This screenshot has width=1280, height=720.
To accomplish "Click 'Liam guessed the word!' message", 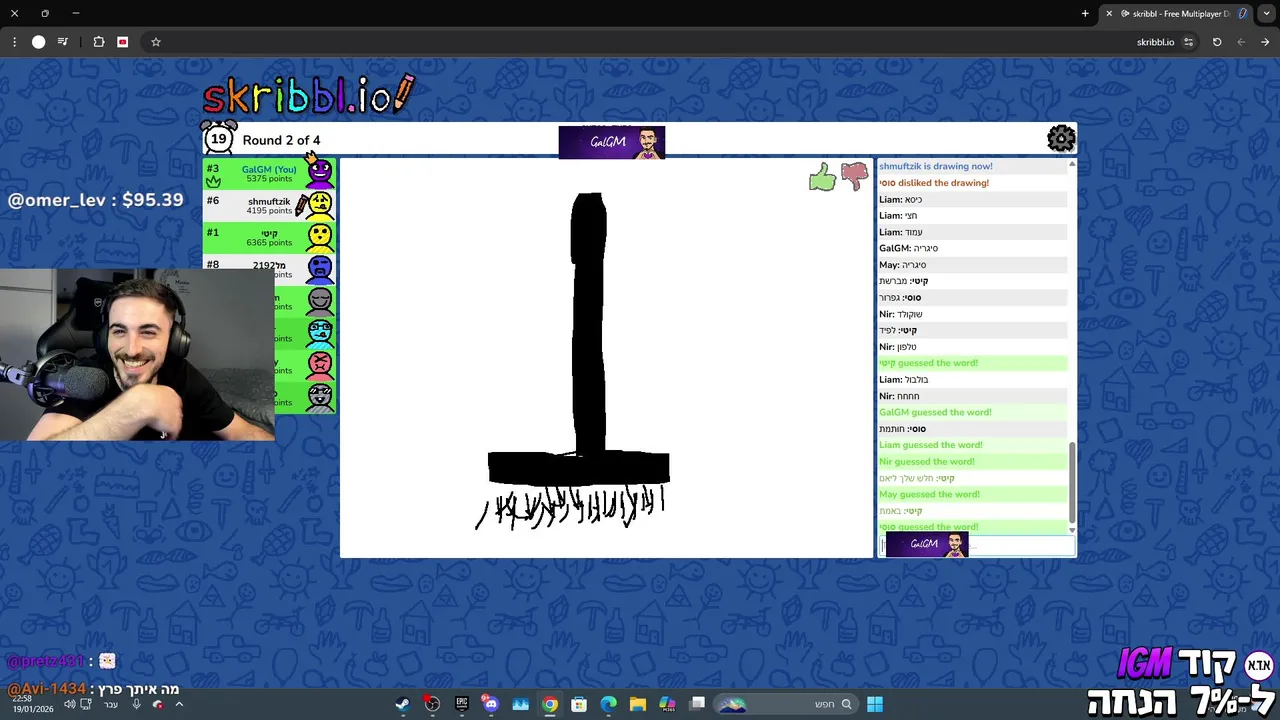I will tap(930, 445).
